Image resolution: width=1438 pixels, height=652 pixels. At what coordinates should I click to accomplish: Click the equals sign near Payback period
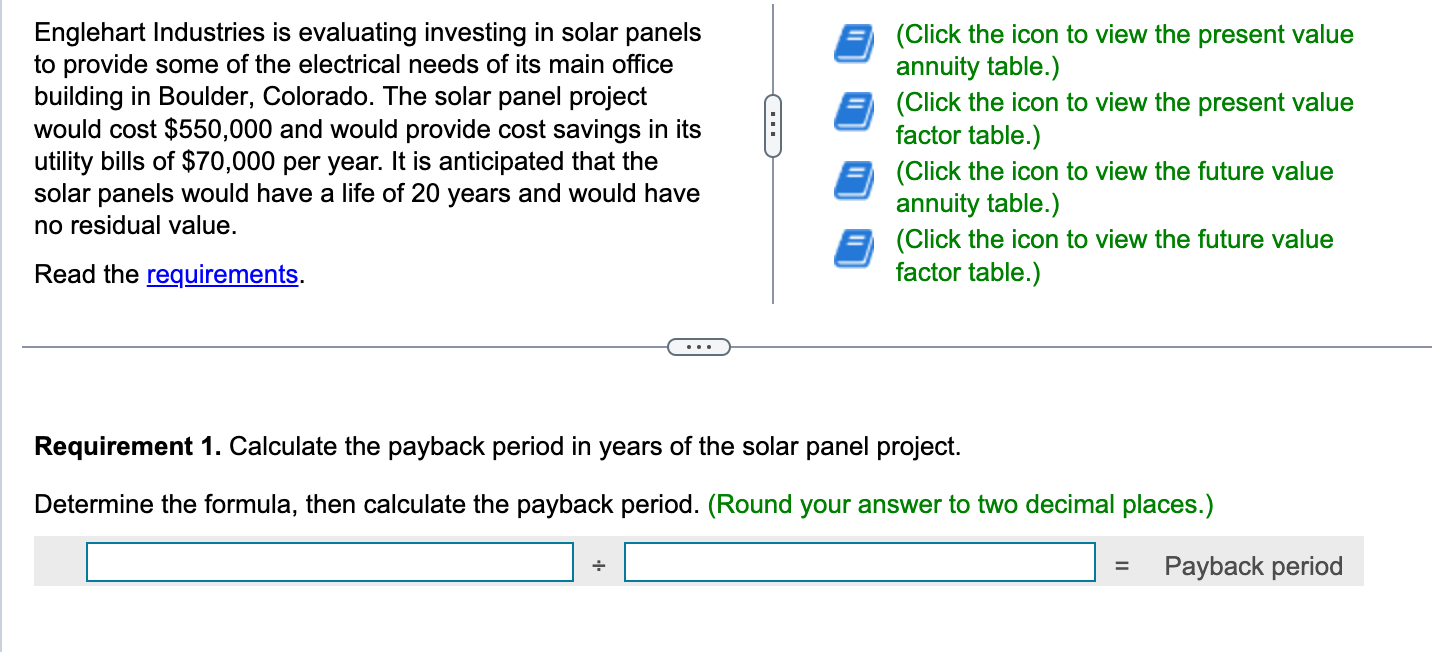1121,566
